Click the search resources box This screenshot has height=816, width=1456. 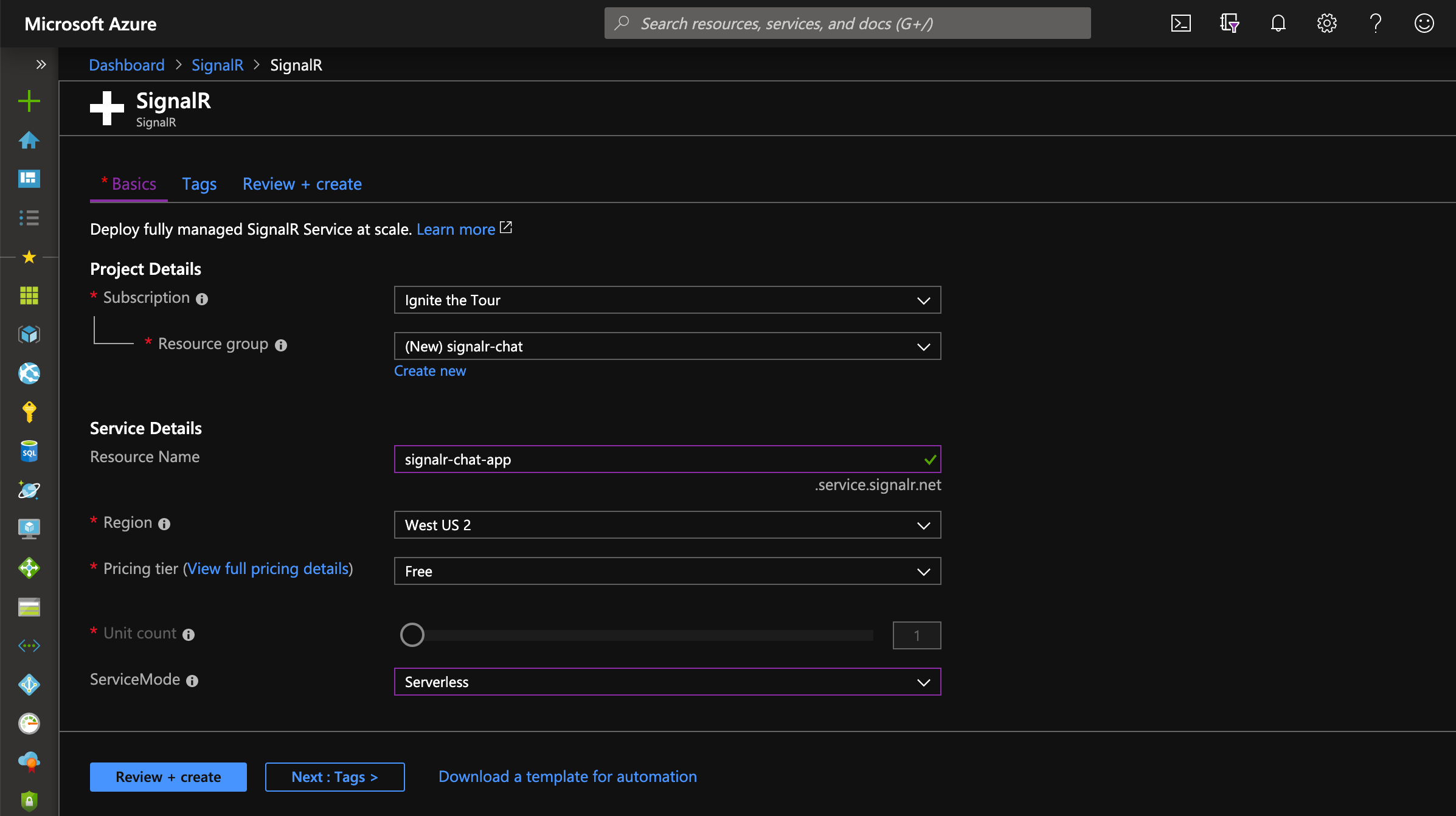pyautogui.click(x=848, y=24)
